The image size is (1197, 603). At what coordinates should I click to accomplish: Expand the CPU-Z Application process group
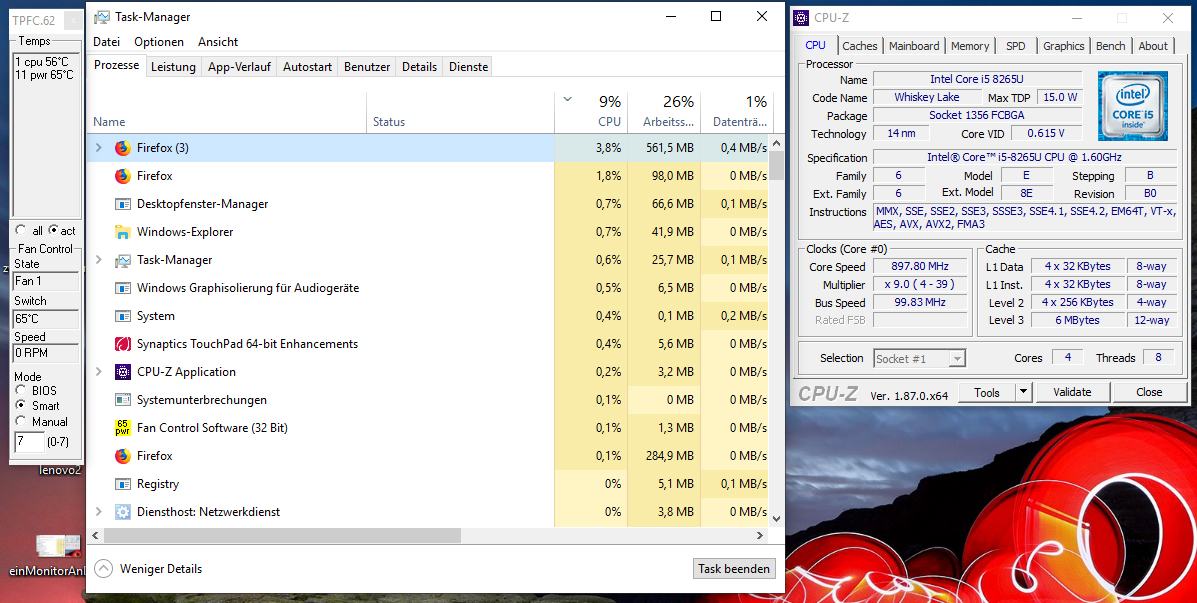(x=98, y=372)
